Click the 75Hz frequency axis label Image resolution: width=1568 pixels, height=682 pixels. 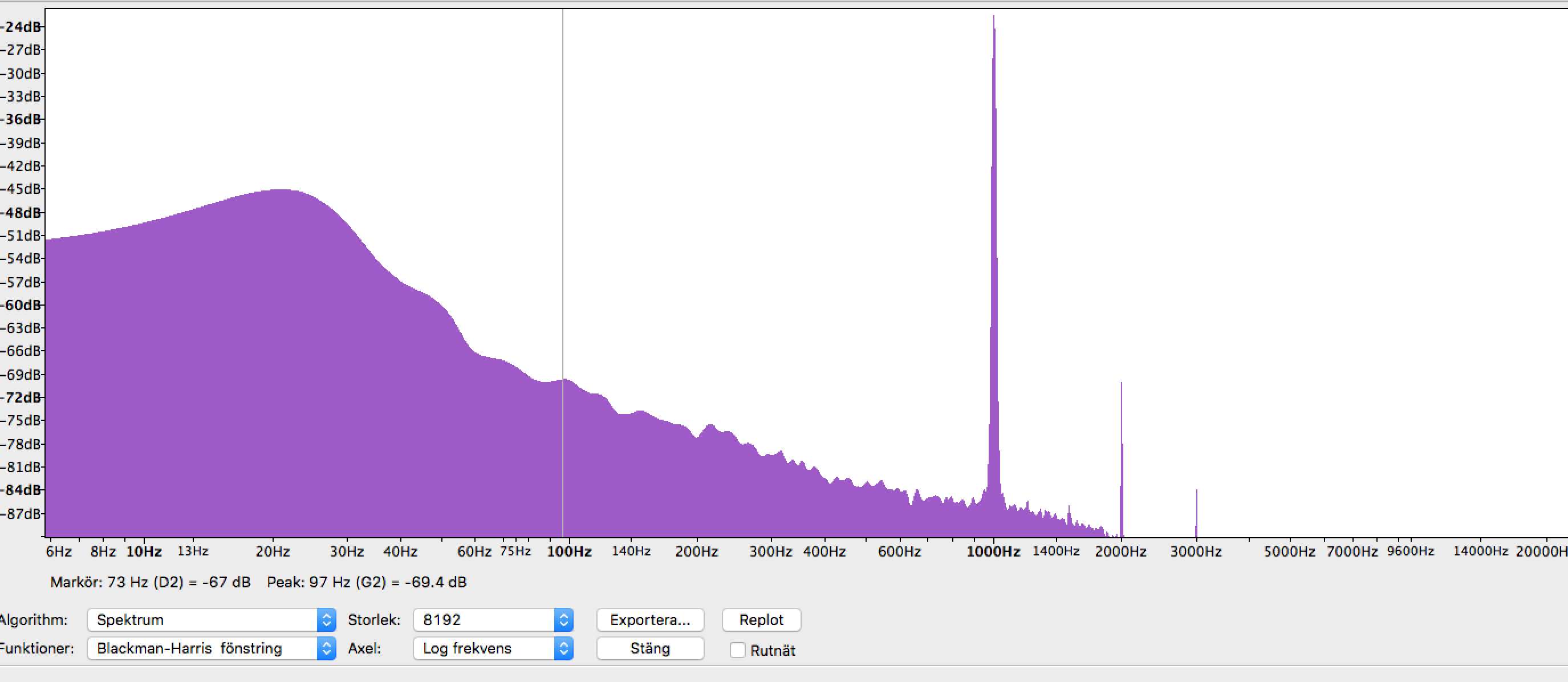click(x=515, y=551)
